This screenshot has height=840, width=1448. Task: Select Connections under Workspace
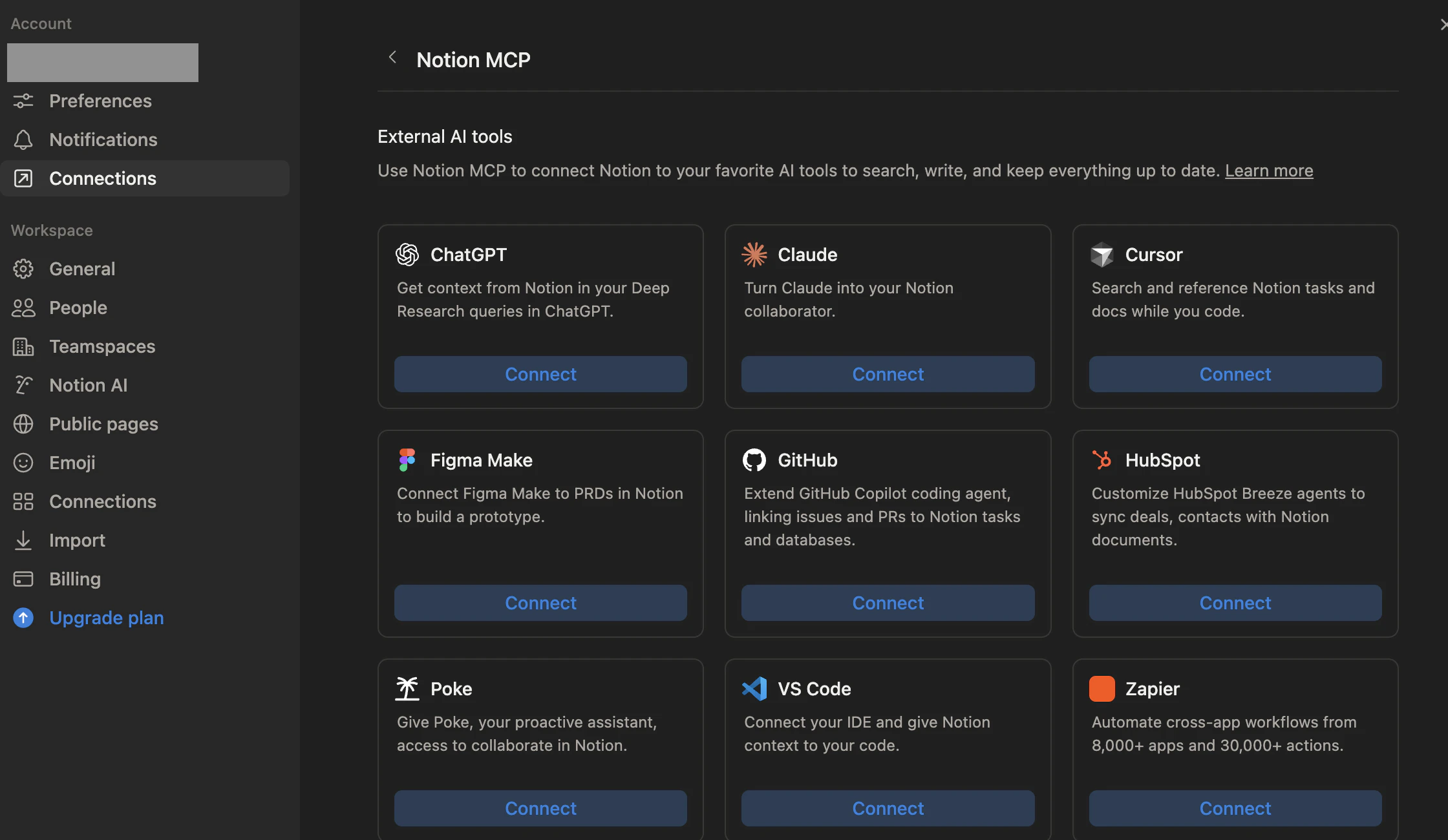pyautogui.click(x=145, y=501)
